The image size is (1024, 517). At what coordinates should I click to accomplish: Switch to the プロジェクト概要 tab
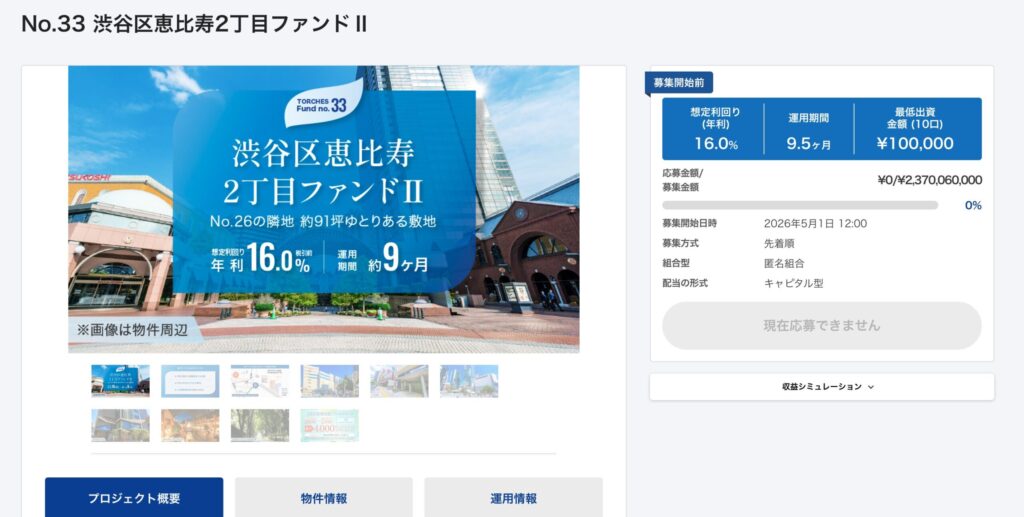134,498
